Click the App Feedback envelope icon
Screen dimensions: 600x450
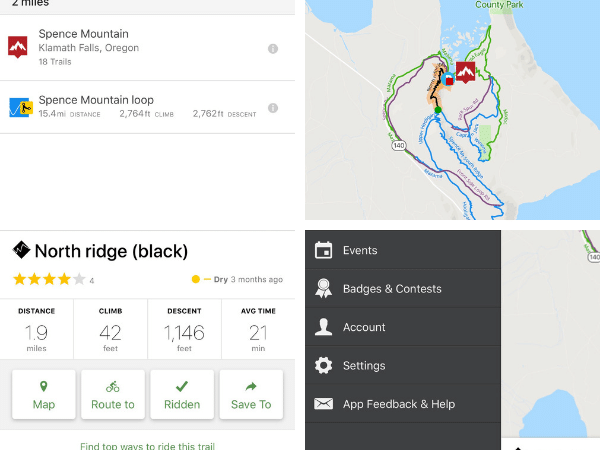point(323,404)
